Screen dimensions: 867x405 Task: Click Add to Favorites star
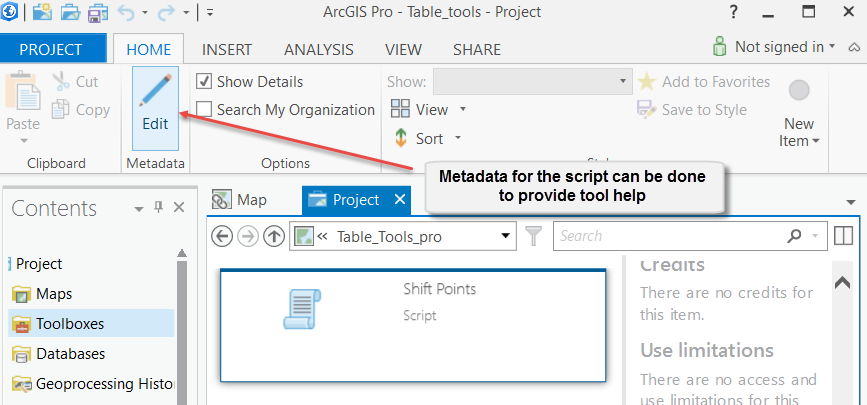click(x=703, y=82)
